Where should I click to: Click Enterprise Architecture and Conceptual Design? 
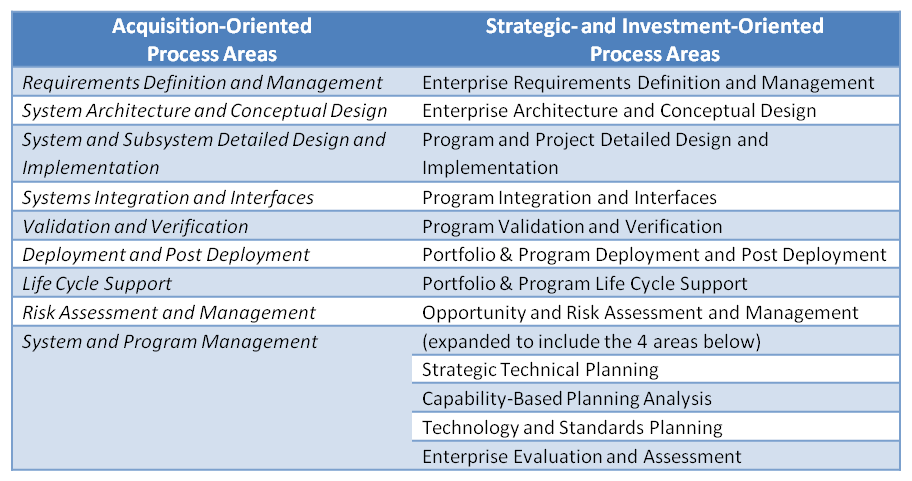pos(619,111)
